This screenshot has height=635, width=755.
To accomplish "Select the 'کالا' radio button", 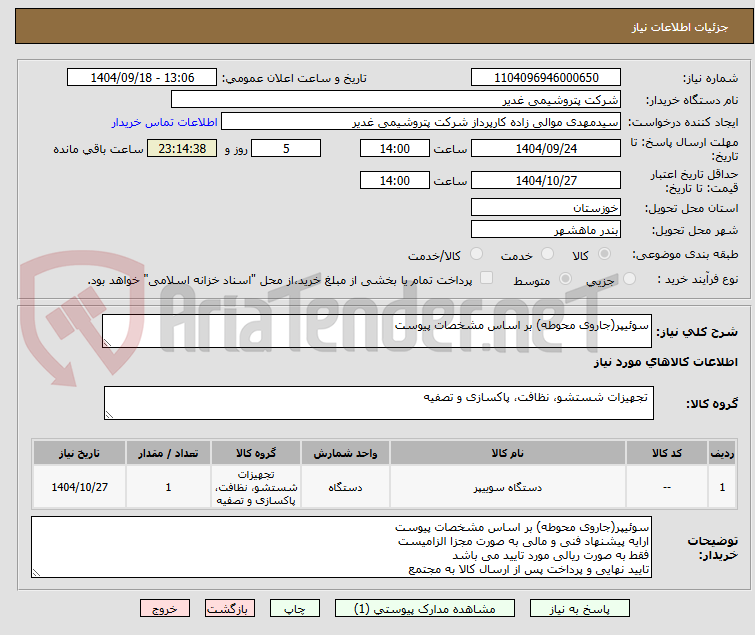I will [x=604, y=254].
